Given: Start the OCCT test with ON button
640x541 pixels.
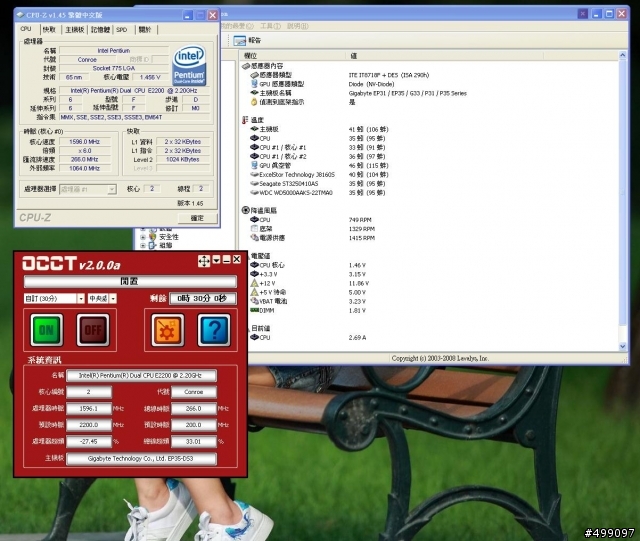Looking at the screenshot, I should point(47,329).
